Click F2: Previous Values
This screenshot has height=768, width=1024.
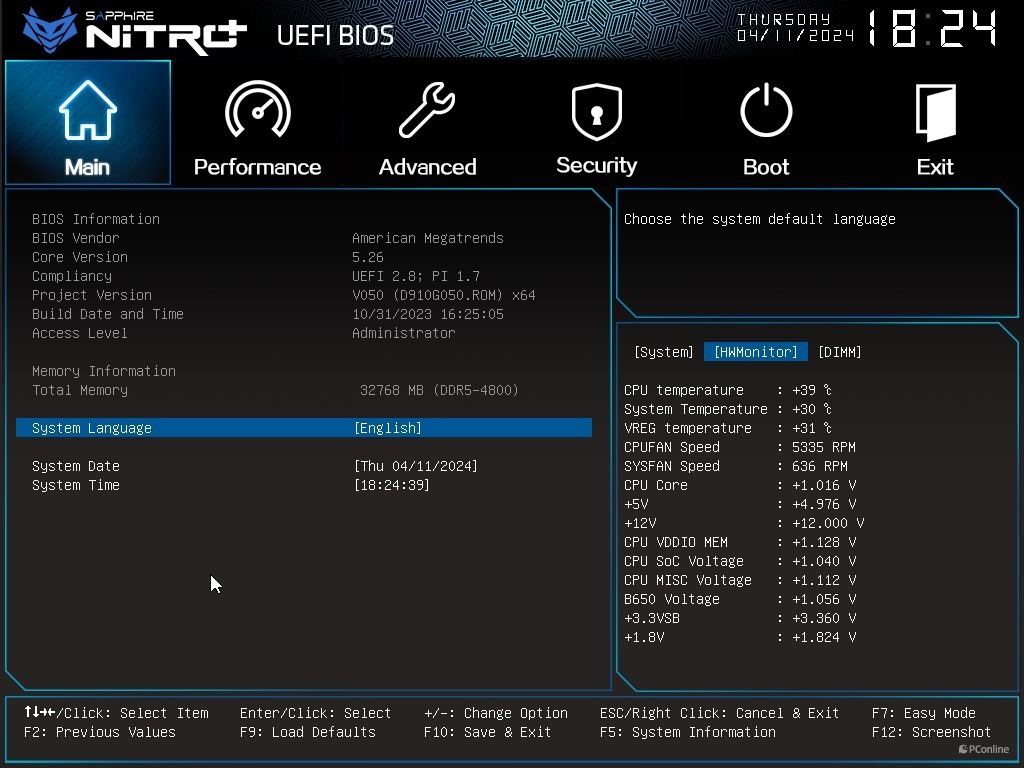click(x=99, y=732)
